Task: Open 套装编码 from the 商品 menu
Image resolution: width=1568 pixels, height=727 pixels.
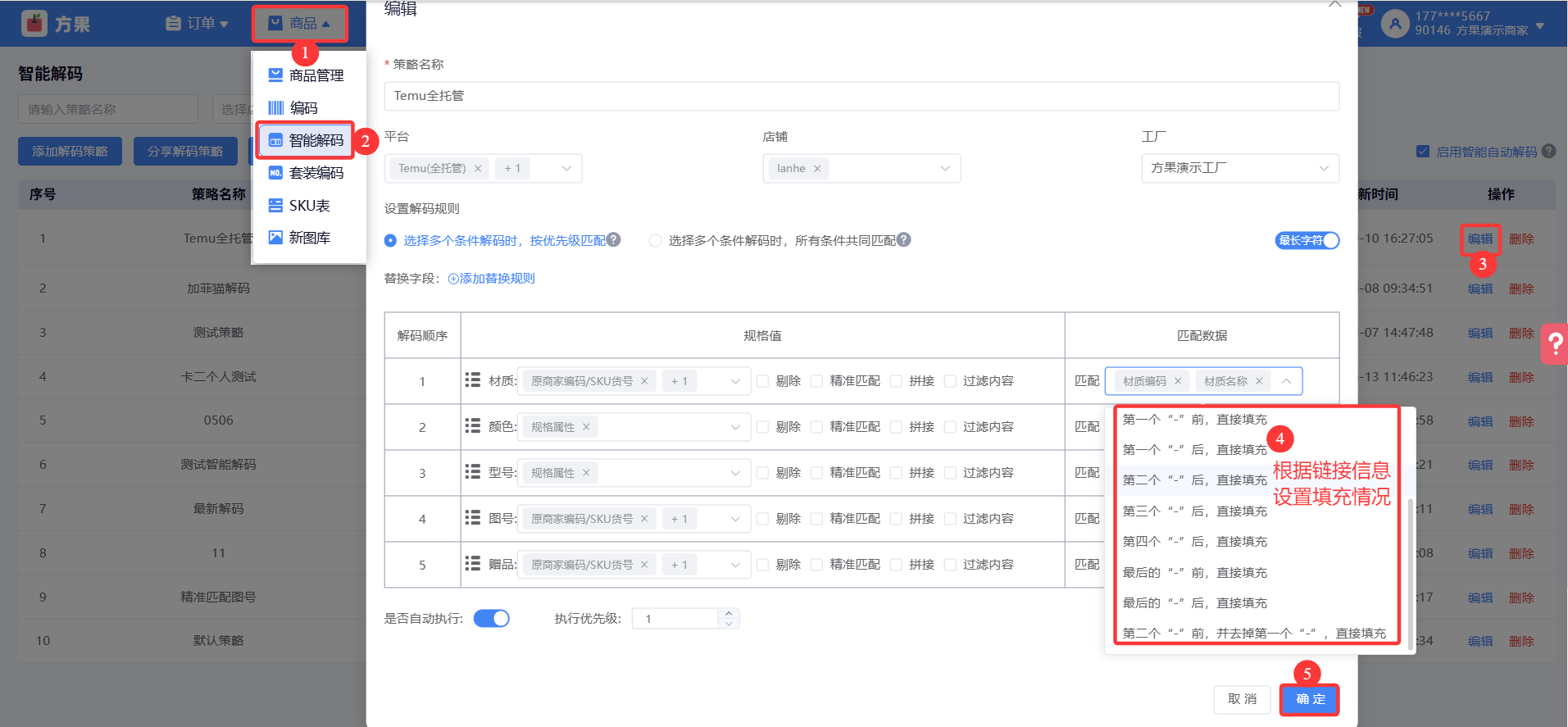Action: (x=316, y=173)
